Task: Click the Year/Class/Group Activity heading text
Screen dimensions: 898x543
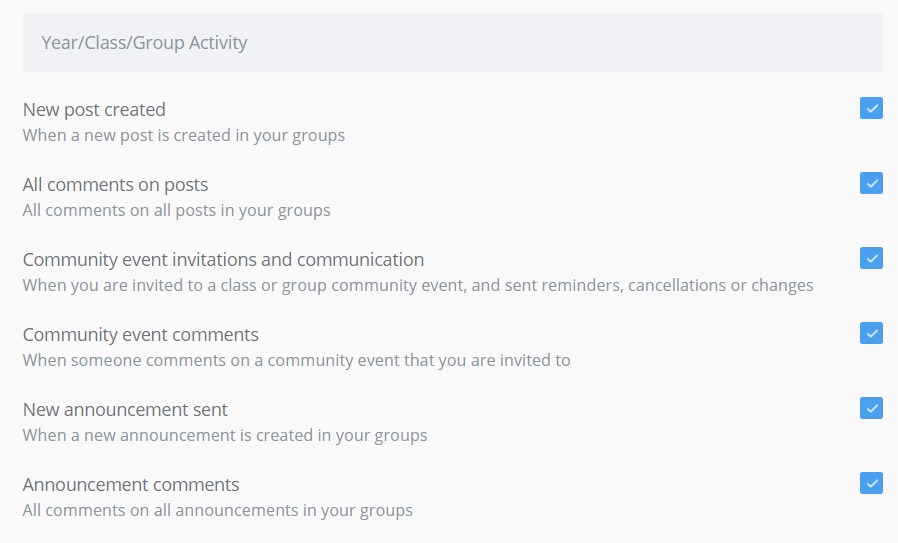Action: click(144, 43)
